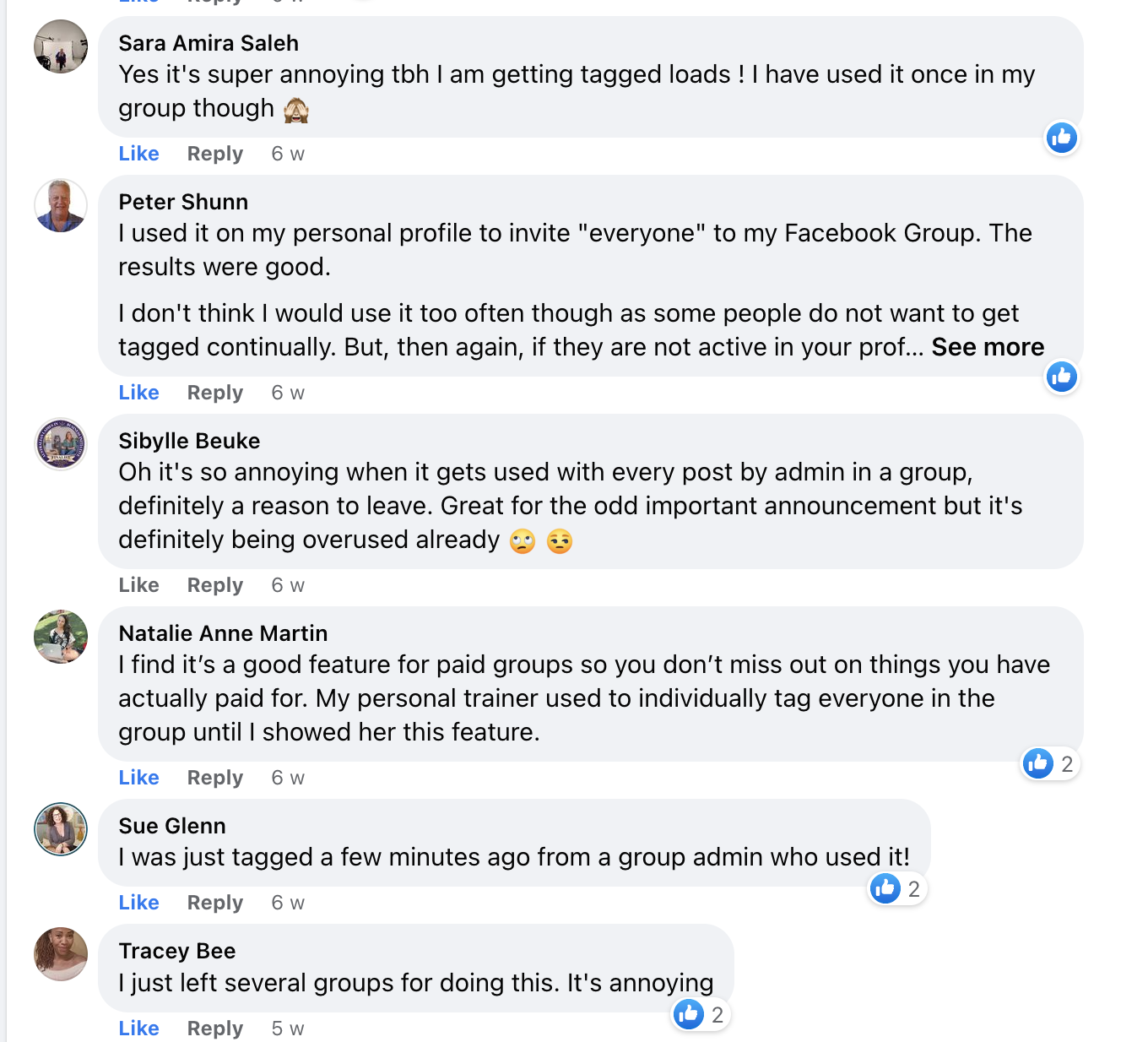Like Sibylle Beuke's comment
Image resolution: width=1148 pixels, height=1042 pixels.
tap(138, 585)
